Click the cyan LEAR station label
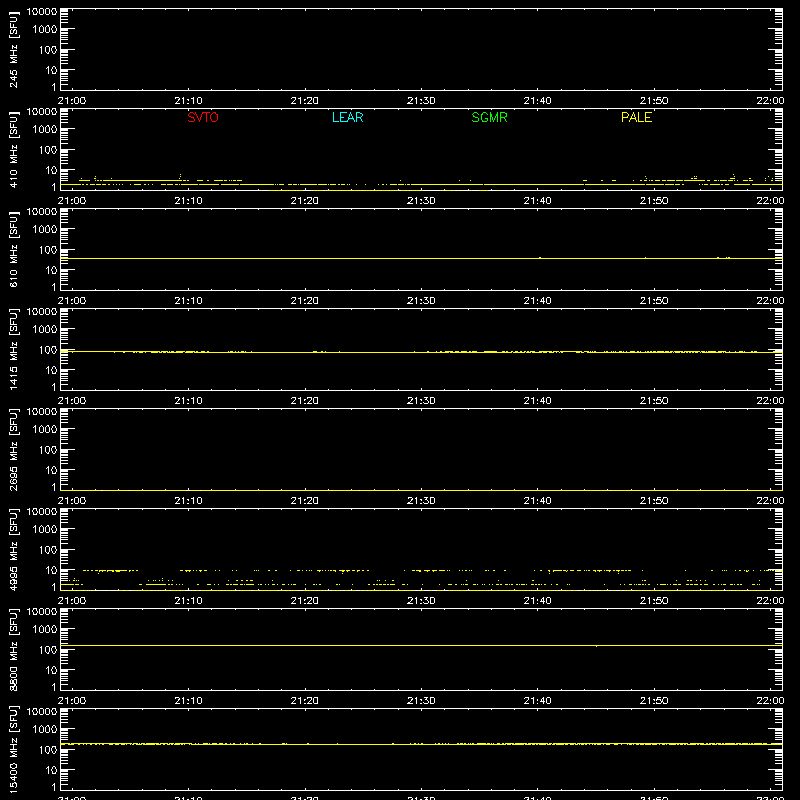This screenshot has width=800, height=800. click(x=347, y=117)
